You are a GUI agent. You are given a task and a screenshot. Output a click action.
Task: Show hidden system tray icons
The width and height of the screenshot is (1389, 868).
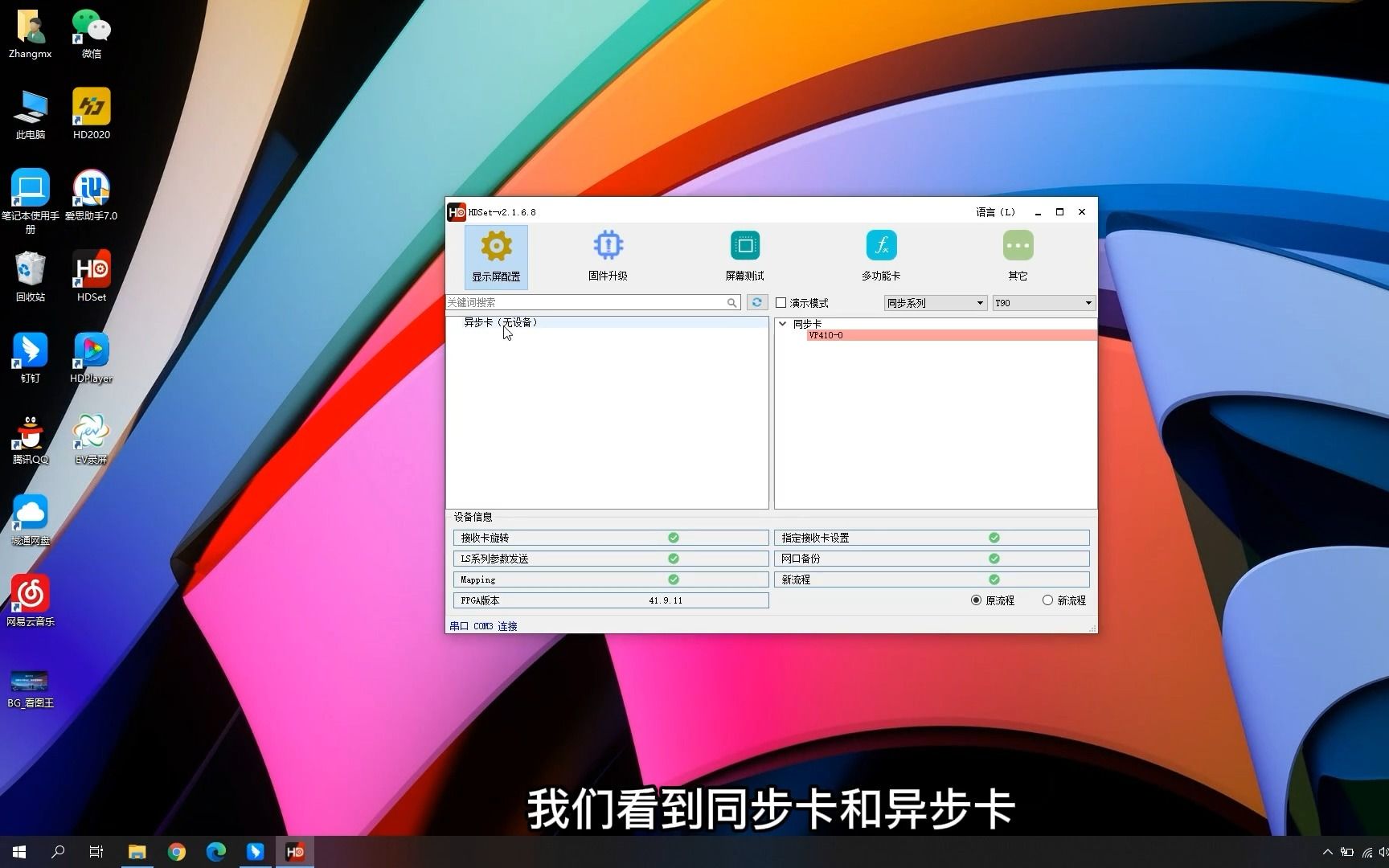(1327, 852)
